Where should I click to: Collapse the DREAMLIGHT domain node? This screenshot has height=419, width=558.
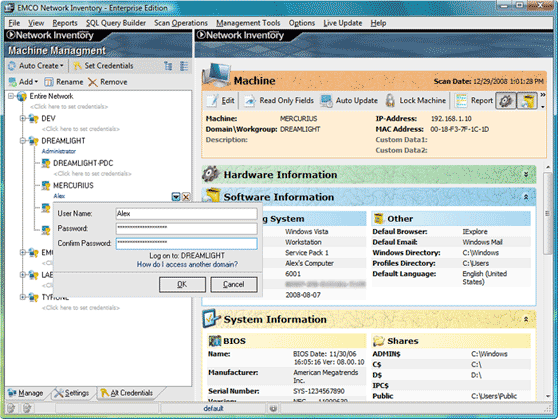[23, 141]
